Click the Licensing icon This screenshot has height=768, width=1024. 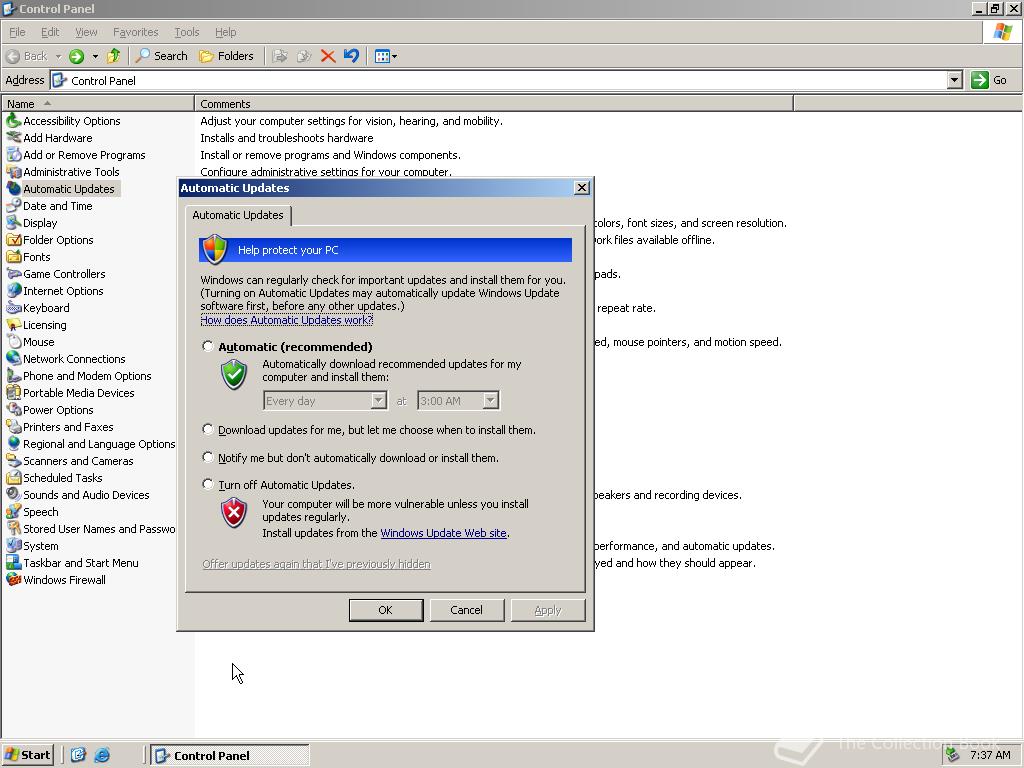click(13, 325)
